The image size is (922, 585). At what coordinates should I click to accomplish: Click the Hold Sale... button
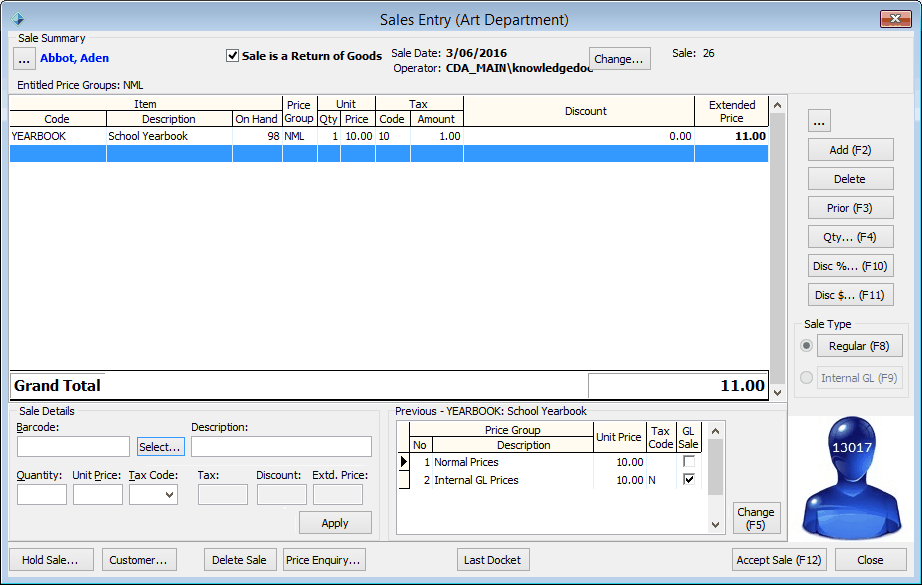tap(51, 560)
